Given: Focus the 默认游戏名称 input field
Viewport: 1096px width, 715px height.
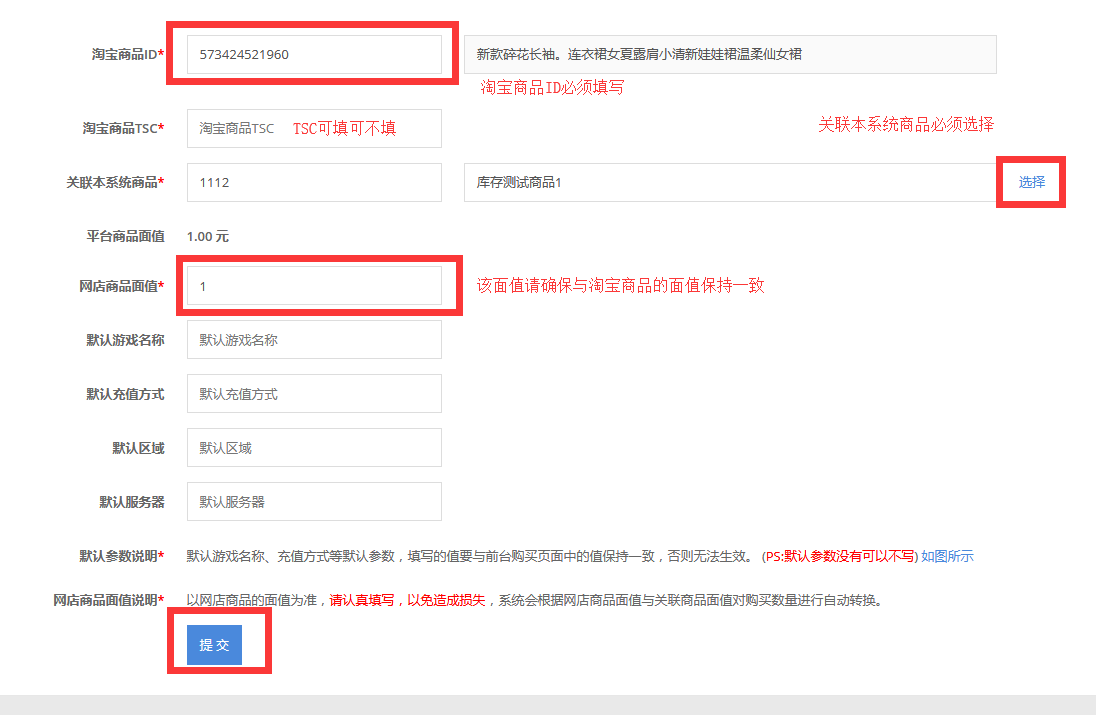Looking at the screenshot, I should [314, 340].
